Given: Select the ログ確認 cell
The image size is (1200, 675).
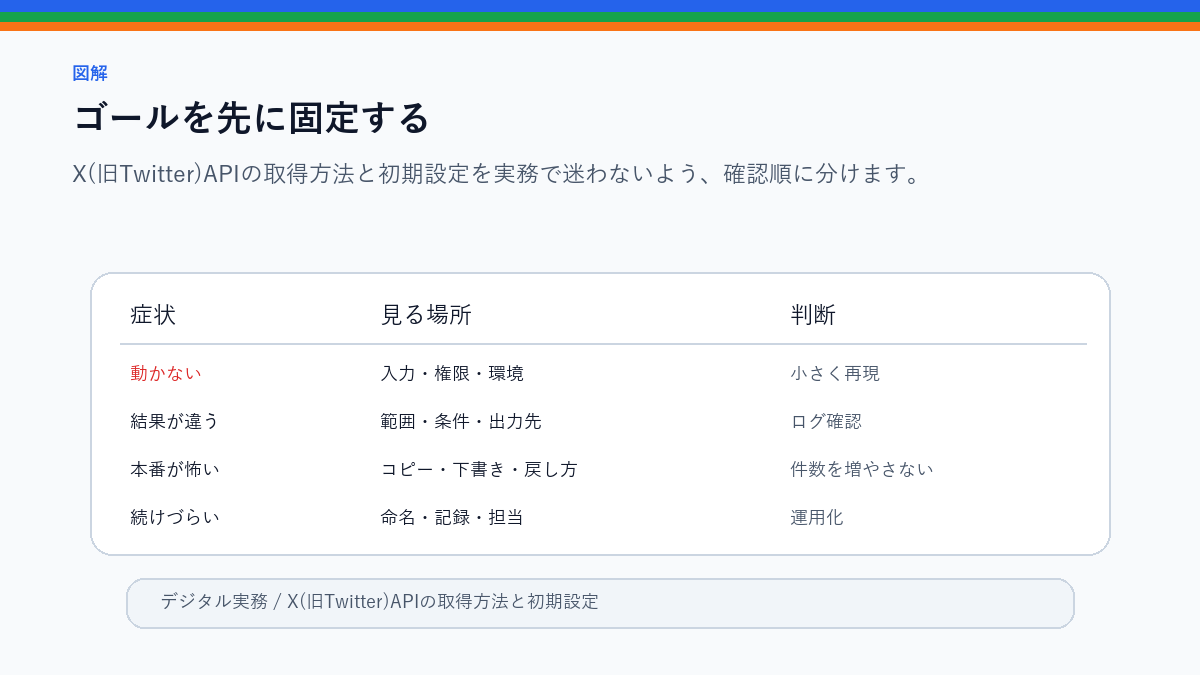Looking at the screenshot, I should 826,421.
